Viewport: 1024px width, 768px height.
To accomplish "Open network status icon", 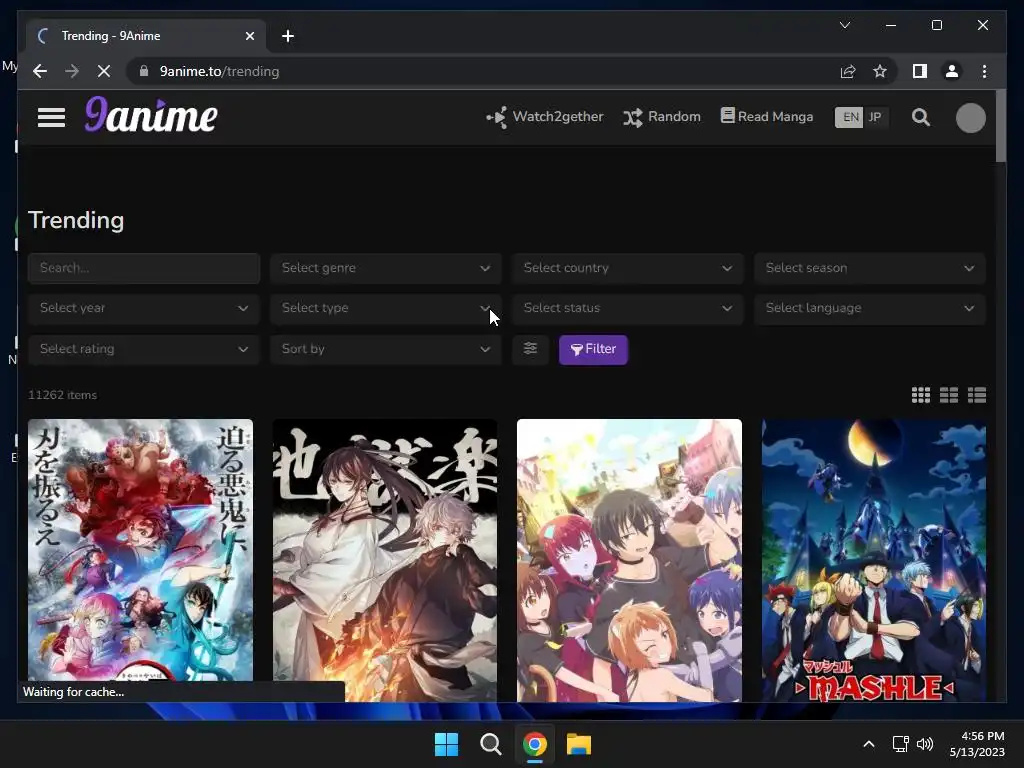I will pyautogui.click(x=901, y=744).
